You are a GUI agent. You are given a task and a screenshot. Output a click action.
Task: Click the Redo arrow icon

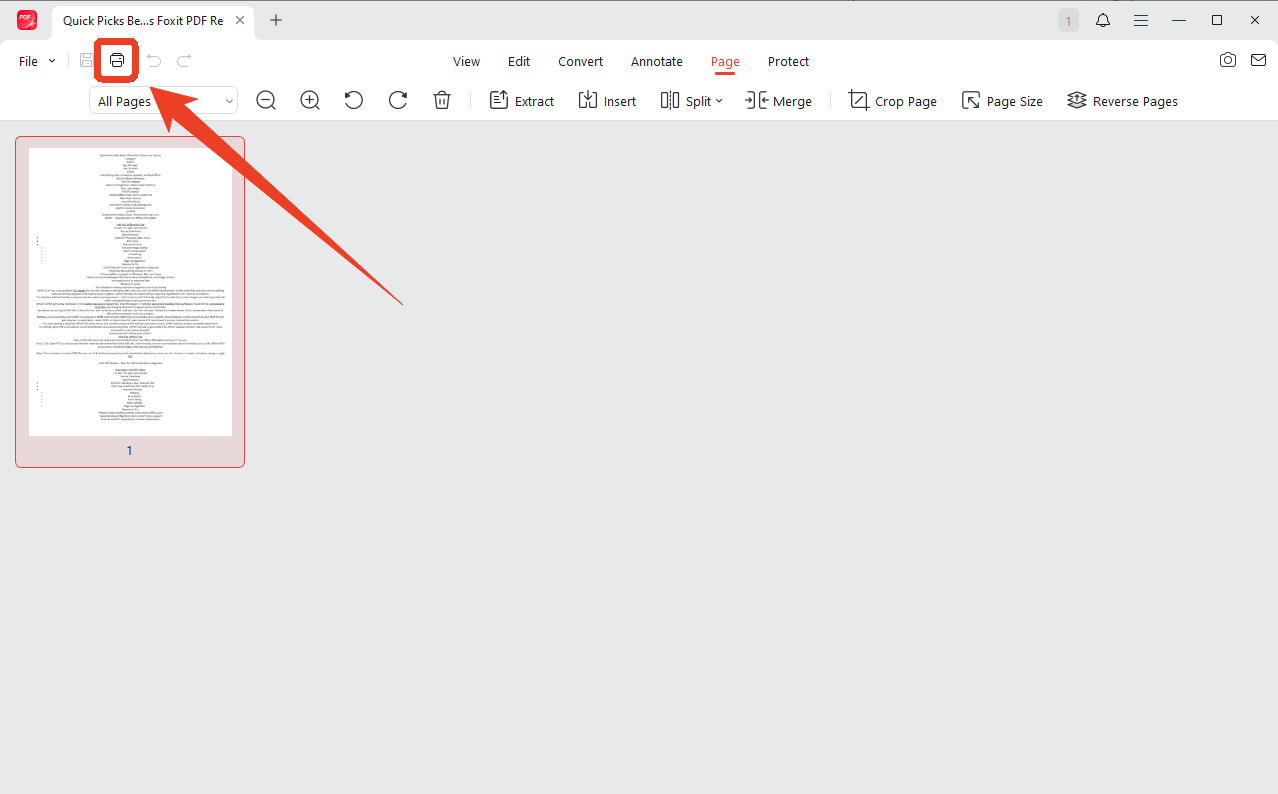[184, 61]
